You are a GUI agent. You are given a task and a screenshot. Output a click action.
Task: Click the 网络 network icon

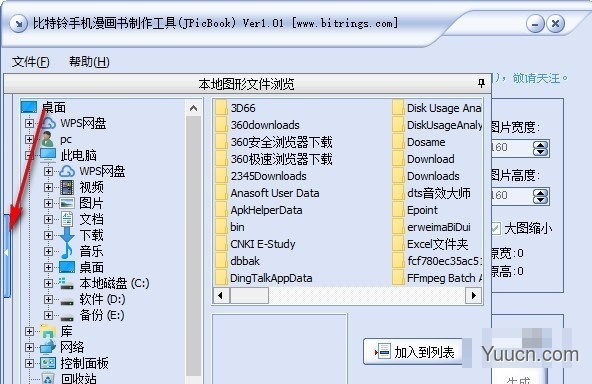coord(48,347)
